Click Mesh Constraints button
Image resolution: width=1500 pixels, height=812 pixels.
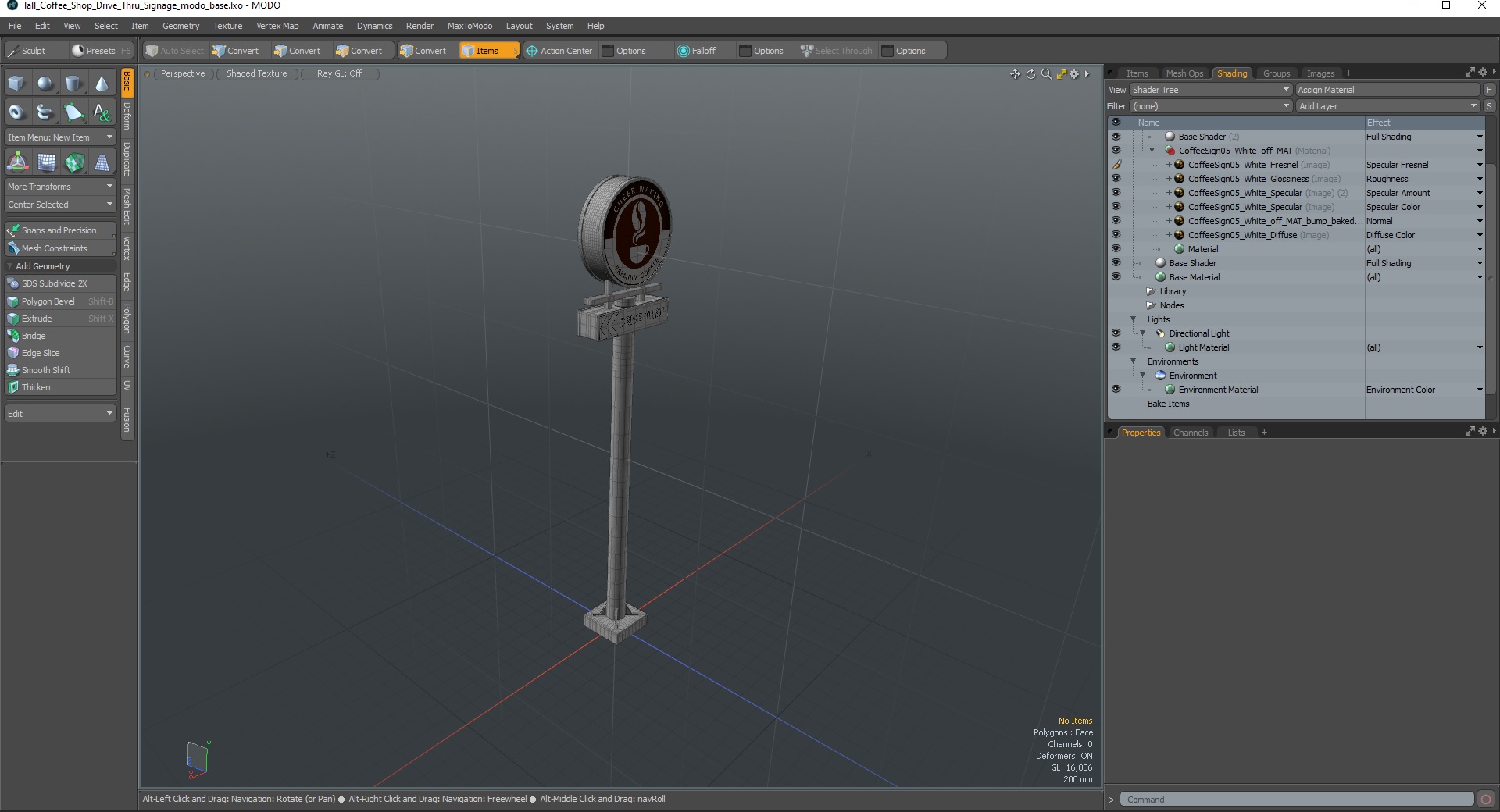tap(60, 248)
